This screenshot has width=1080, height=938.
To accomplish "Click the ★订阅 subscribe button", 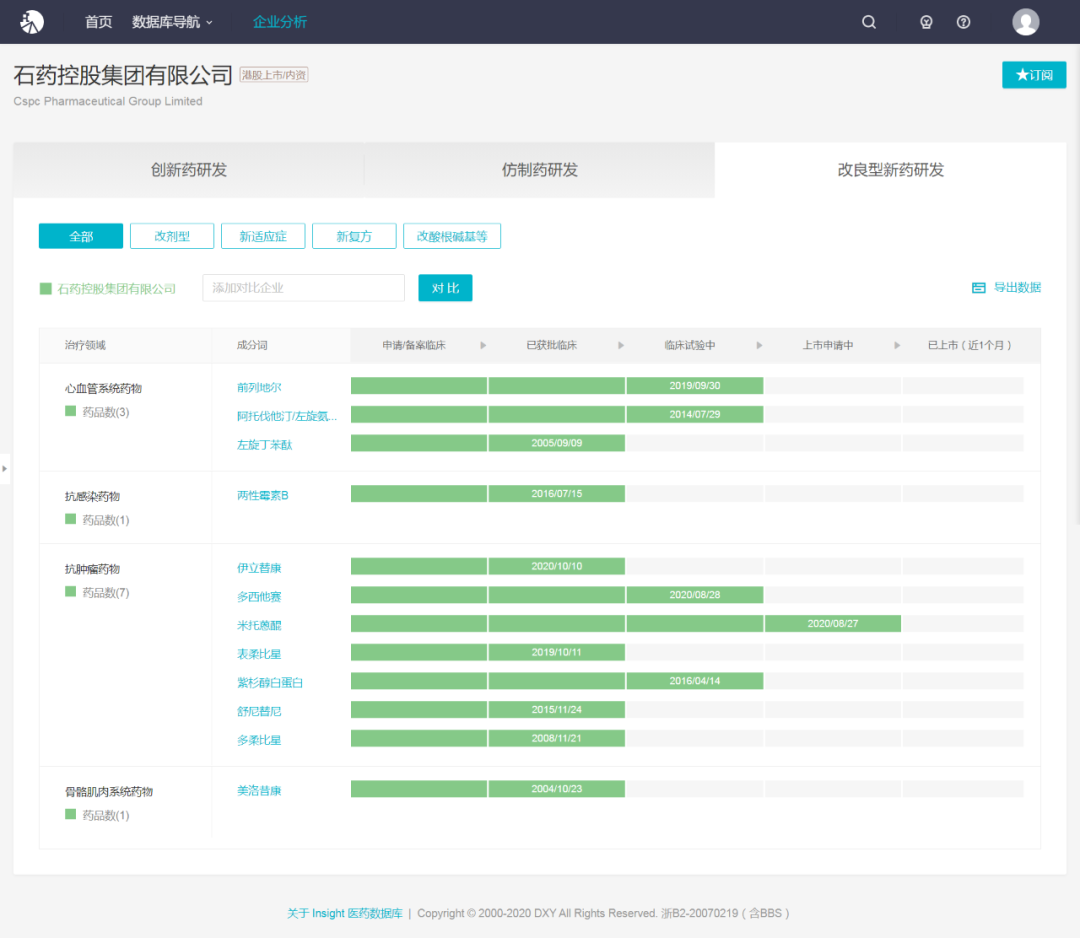I will click(1034, 75).
